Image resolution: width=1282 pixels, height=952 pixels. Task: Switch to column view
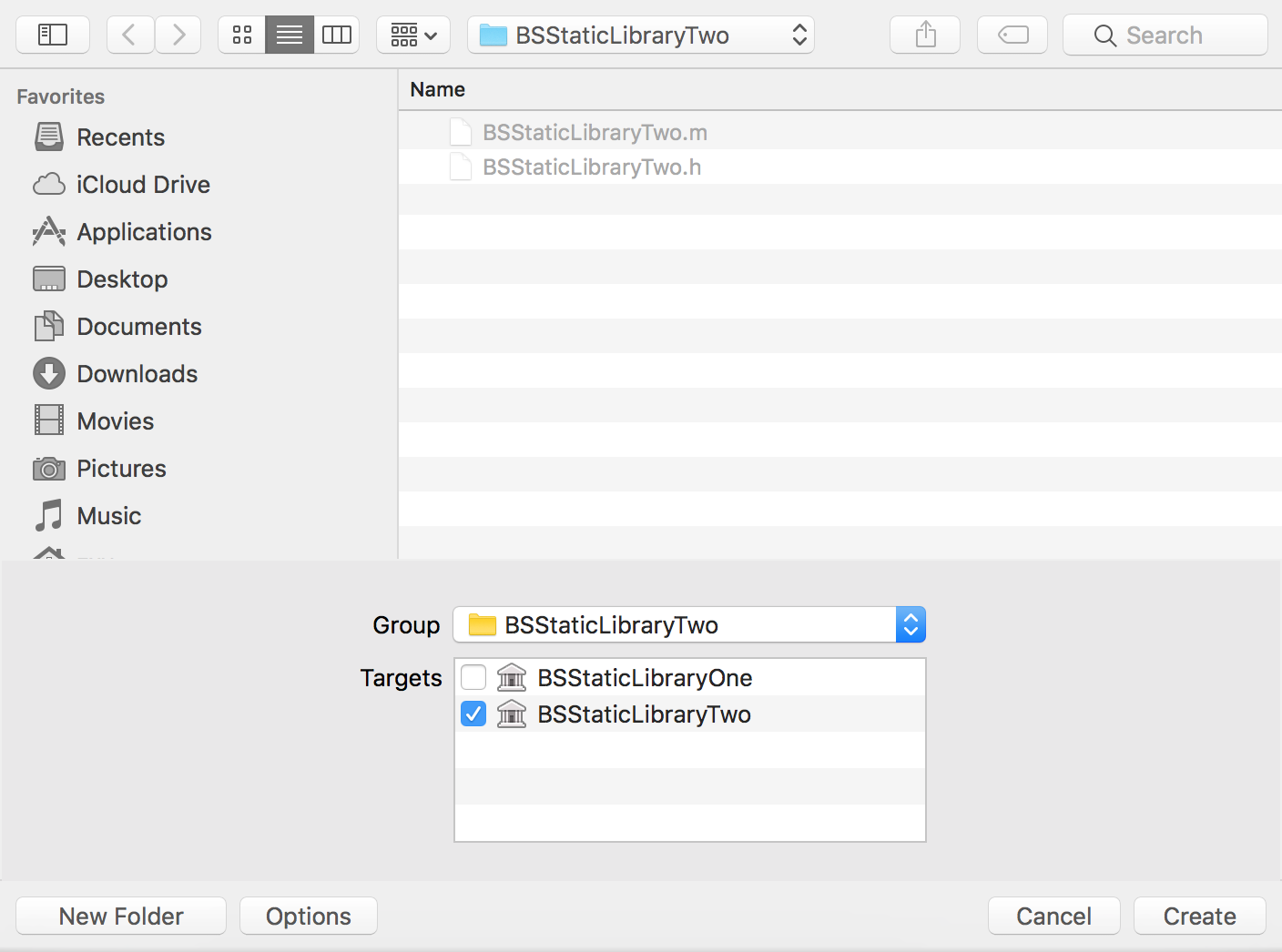(337, 35)
